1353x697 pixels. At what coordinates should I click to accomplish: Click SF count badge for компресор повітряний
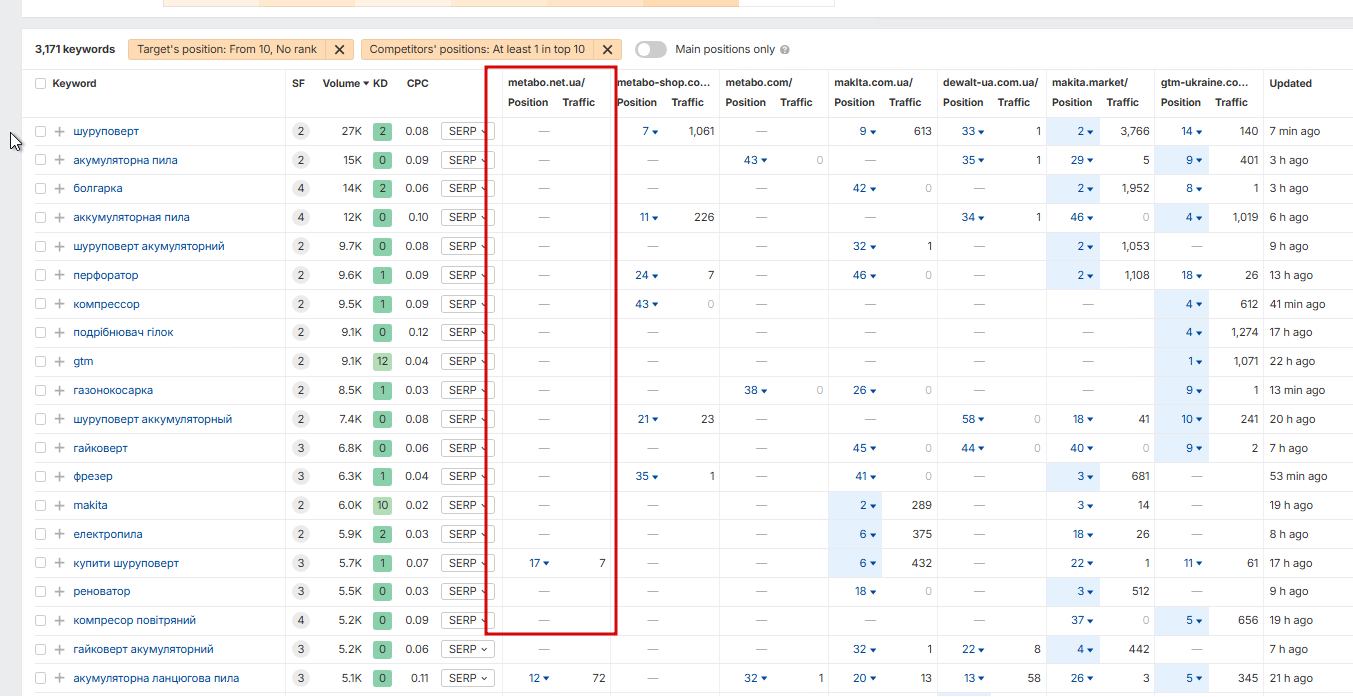[x=300, y=620]
